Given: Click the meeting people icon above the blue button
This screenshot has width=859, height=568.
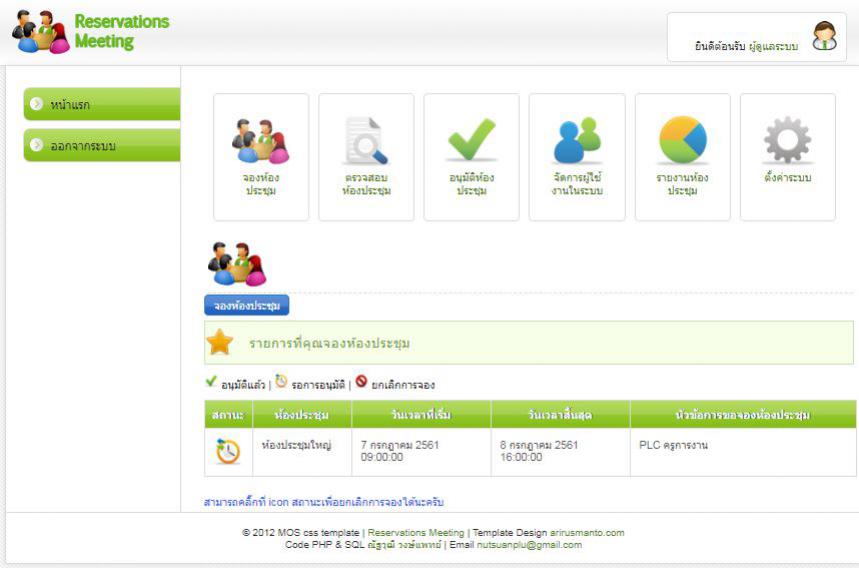Looking at the screenshot, I should [x=237, y=264].
